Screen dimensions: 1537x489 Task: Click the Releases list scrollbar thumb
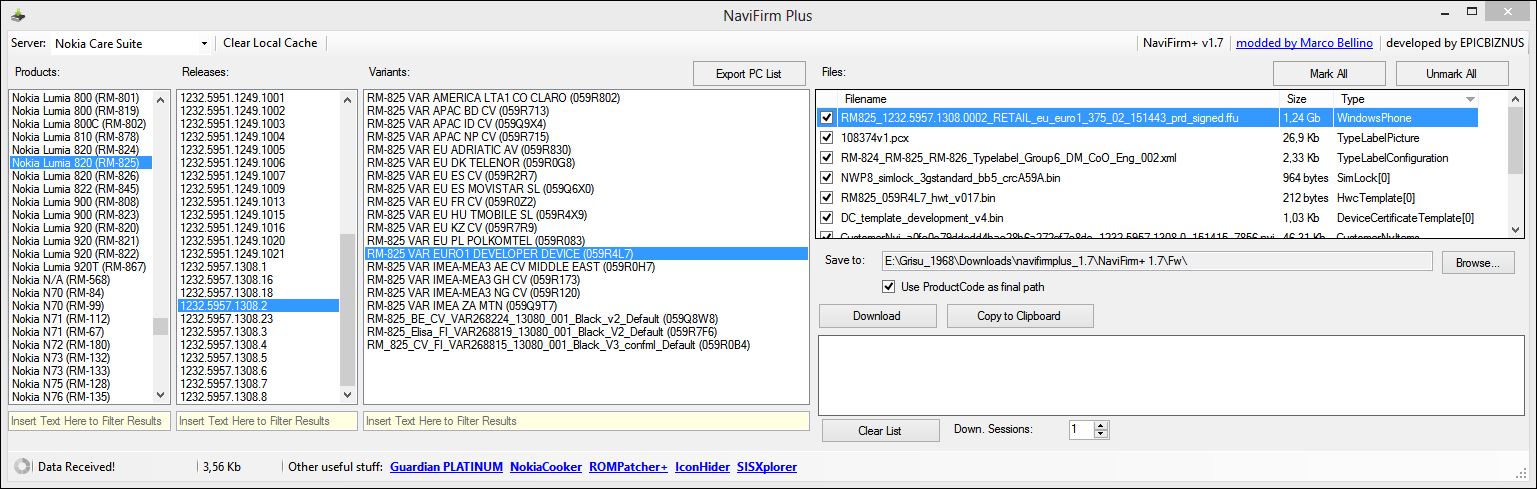coord(348,310)
